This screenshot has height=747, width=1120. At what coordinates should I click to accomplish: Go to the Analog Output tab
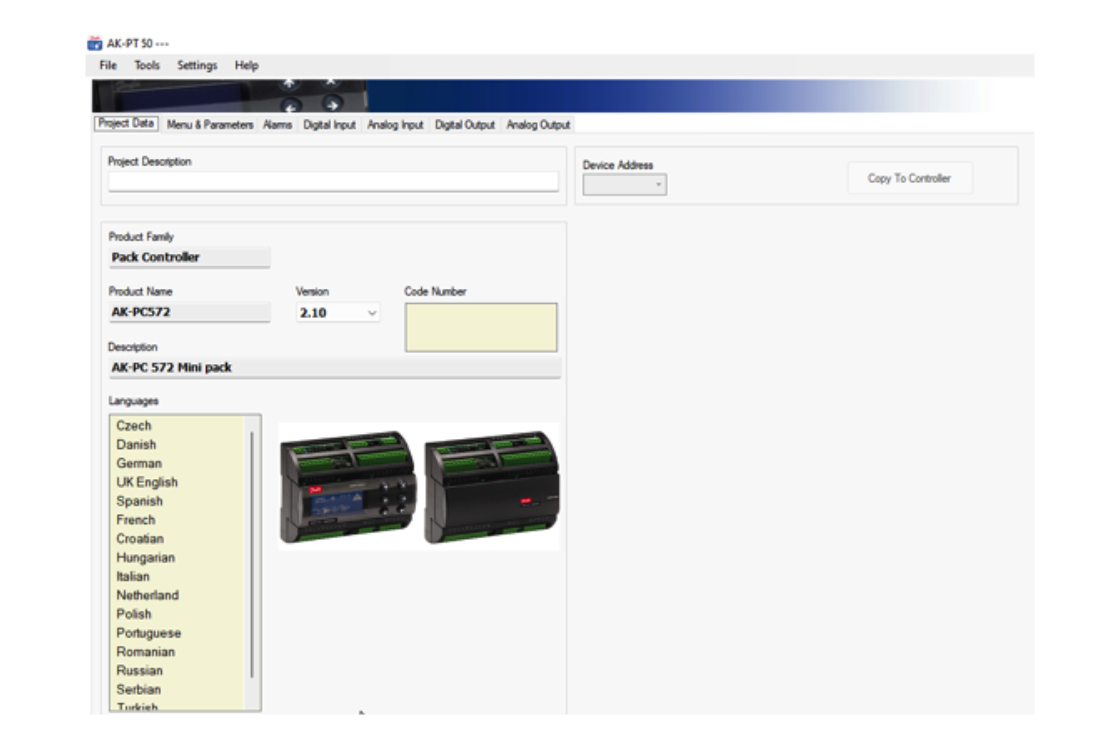[538, 125]
